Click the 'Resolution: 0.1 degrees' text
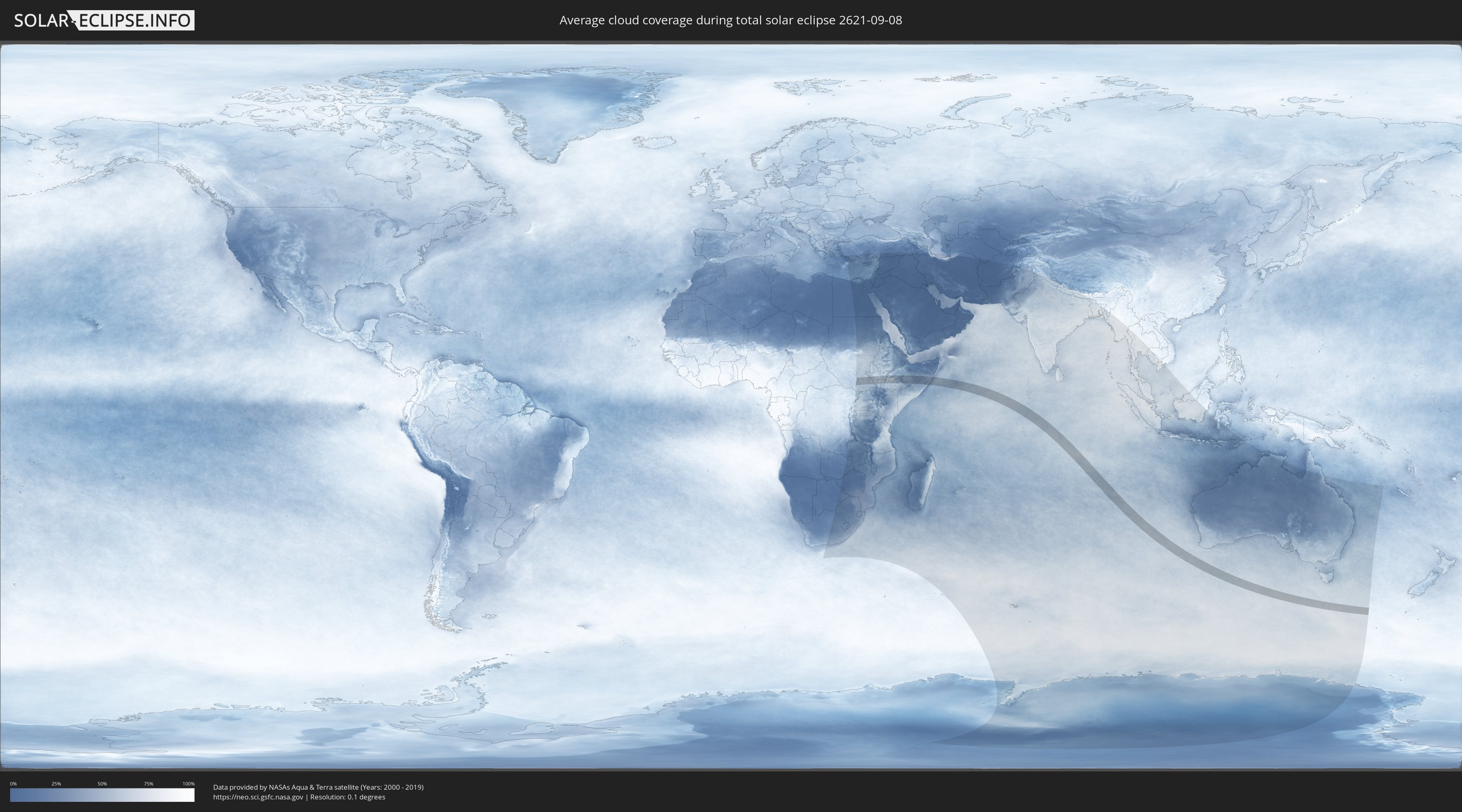The height and width of the screenshot is (812, 1462). tap(347, 797)
